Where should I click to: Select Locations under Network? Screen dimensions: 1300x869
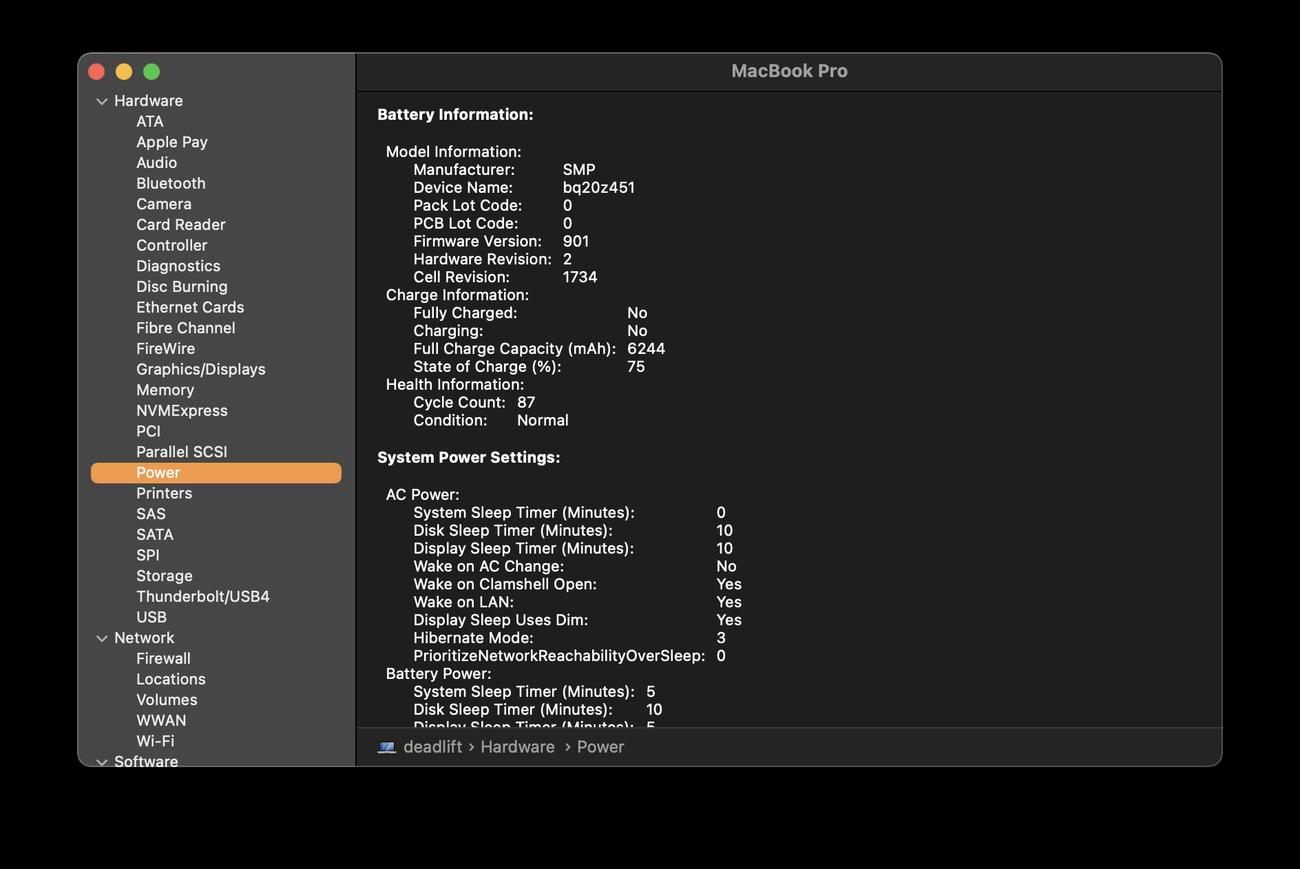click(x=171, y=679)
